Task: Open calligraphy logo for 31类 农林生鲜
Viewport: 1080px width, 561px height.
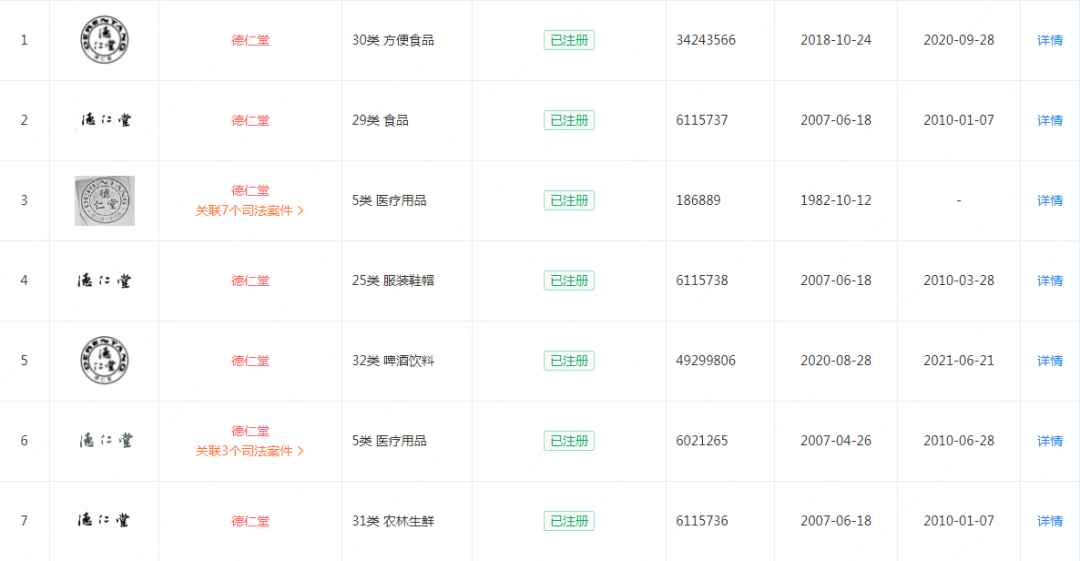Action: [105, 520]
